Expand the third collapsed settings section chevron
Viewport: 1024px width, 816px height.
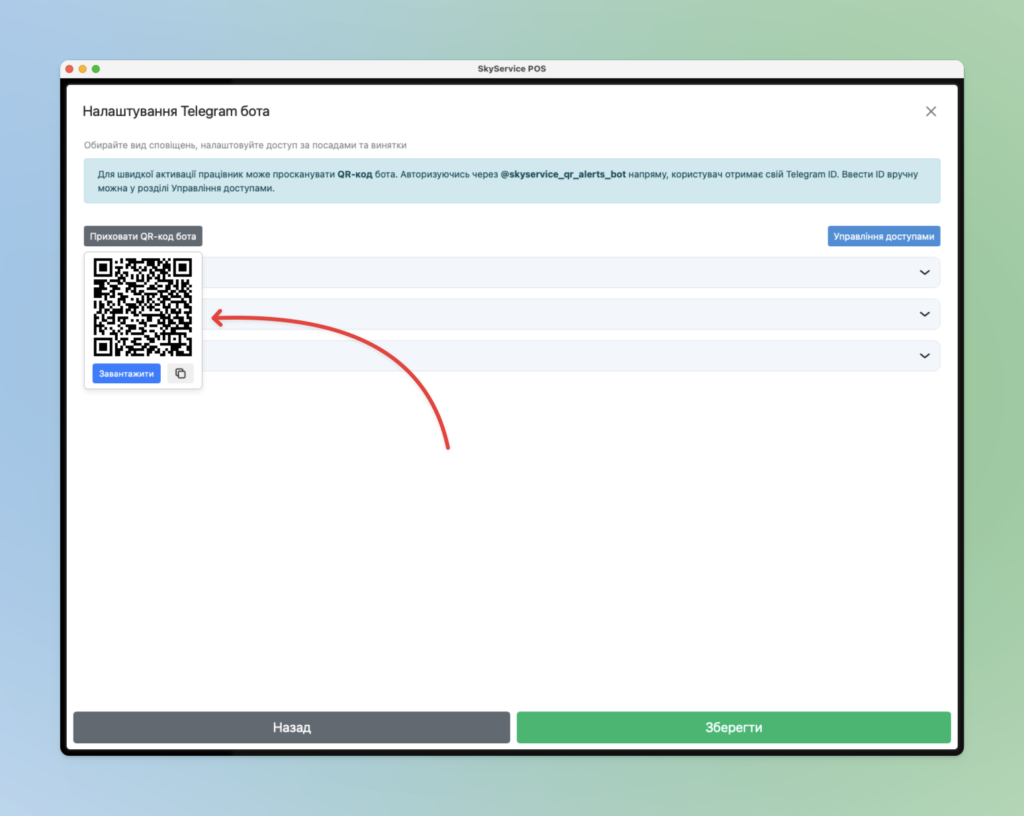pyautogui.click(x=924, y=356)
